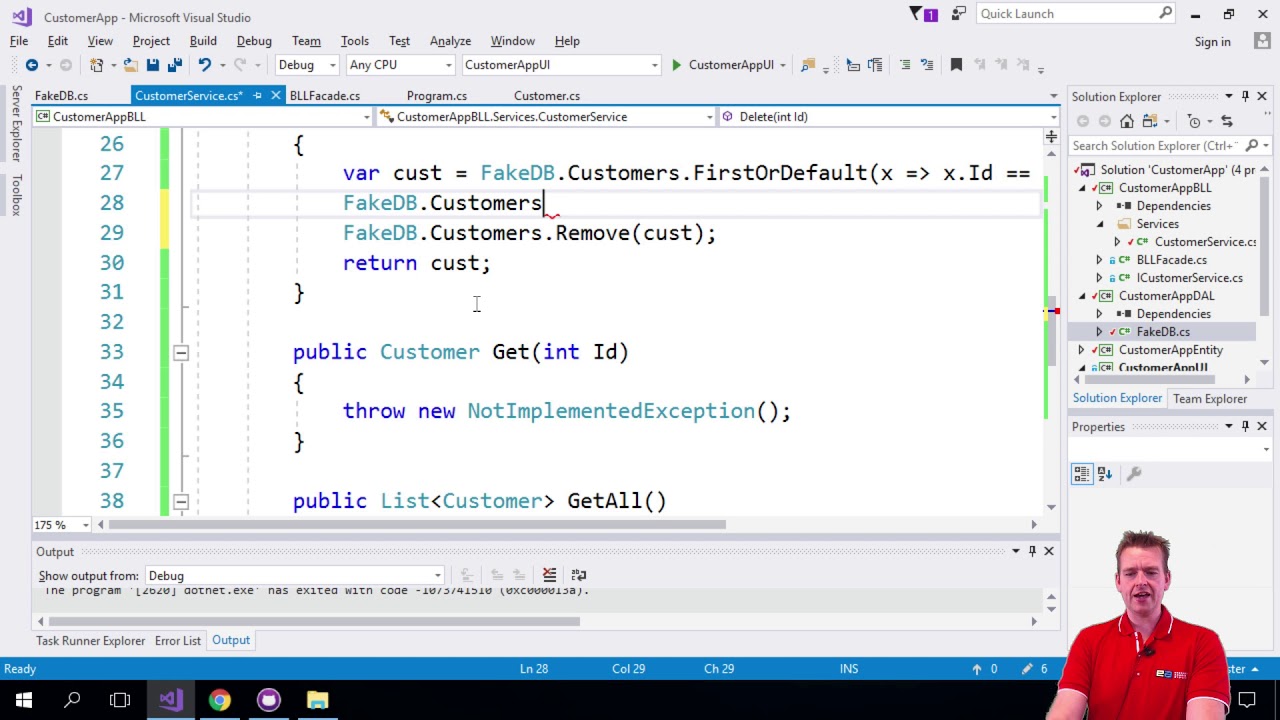Image resolution: width=1280 pixels, height=720 pixels.
Task: Click the notifications flag icon
Action: click(916, 14)
